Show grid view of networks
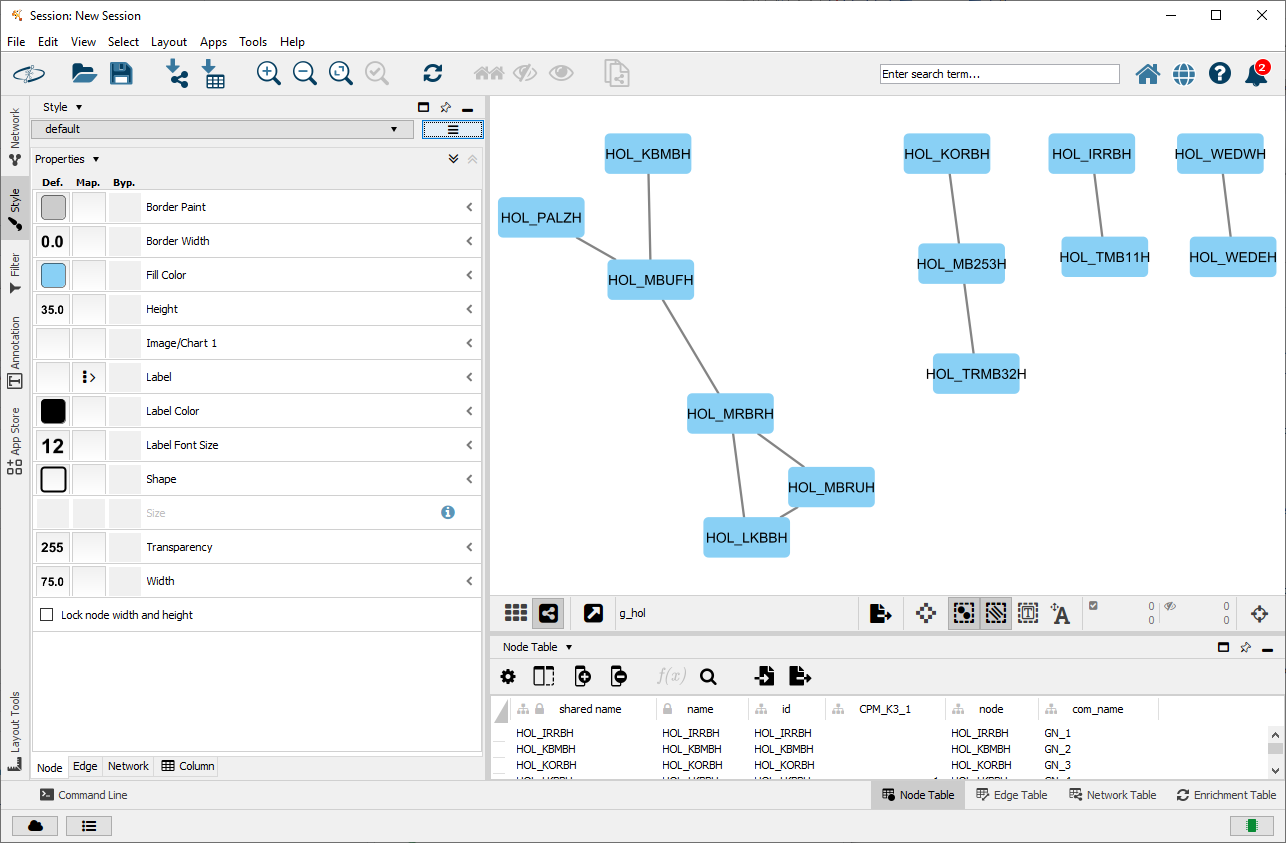 (x=516, y=613)
